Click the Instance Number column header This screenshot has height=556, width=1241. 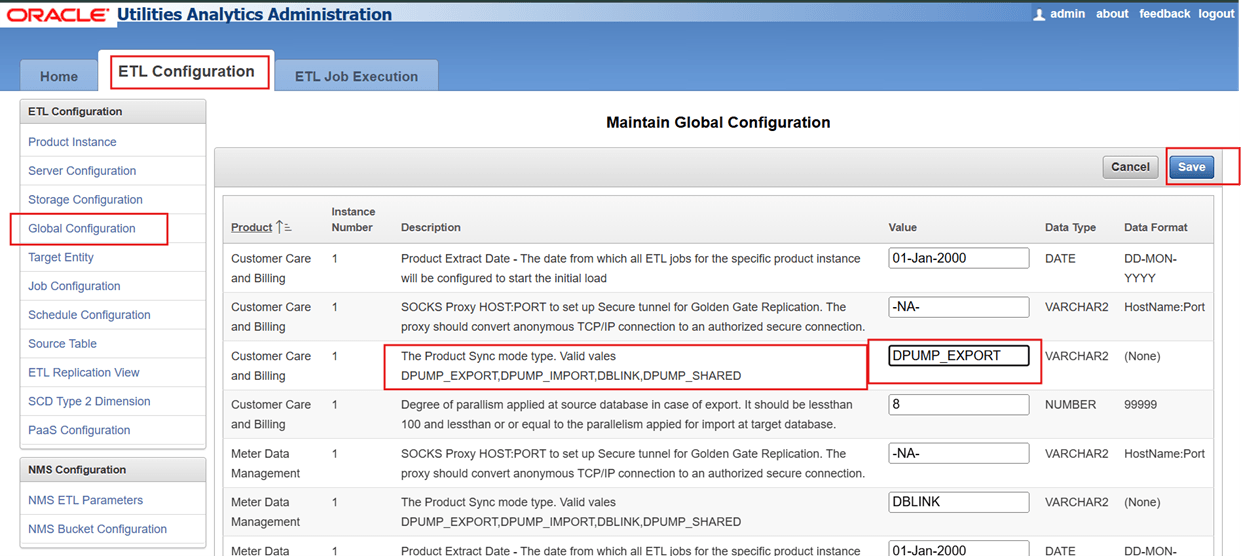(353, 220)
